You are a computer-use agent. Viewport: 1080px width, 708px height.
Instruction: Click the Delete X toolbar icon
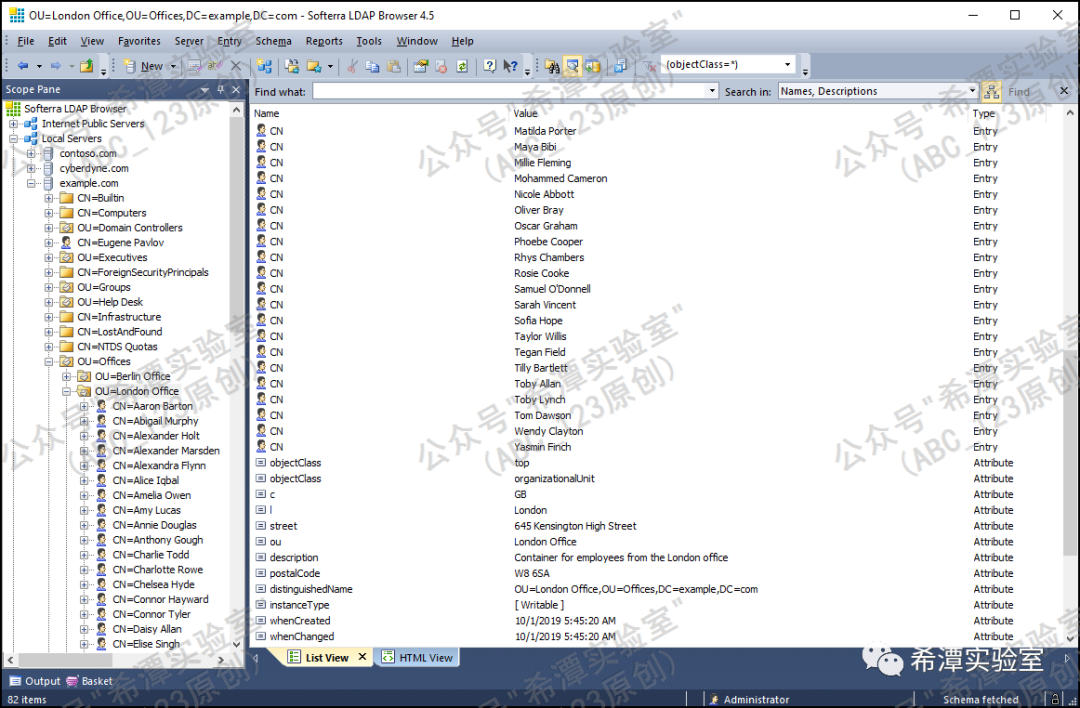[x=236, y=66]
